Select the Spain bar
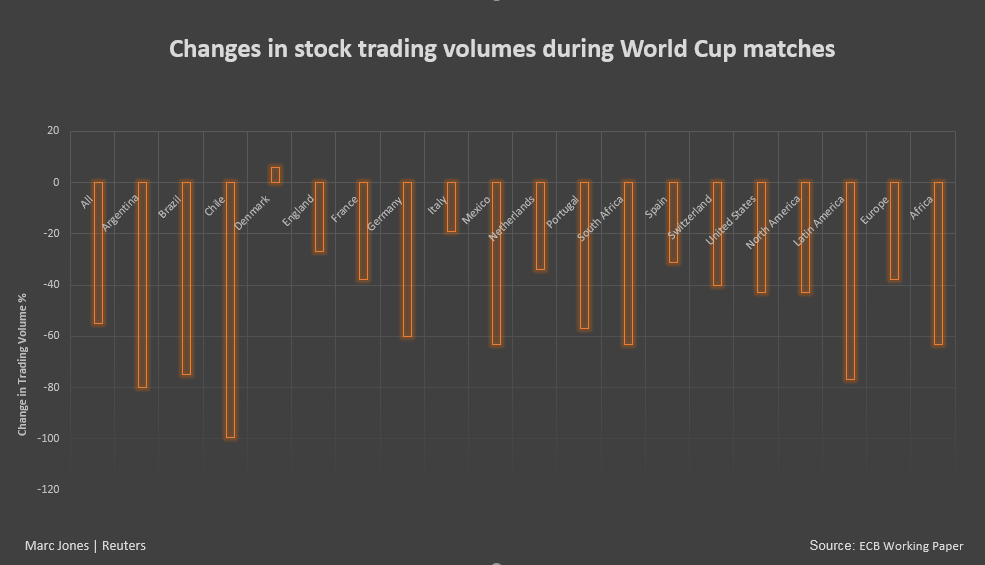 pyautogui.click(x=673, y=222)
